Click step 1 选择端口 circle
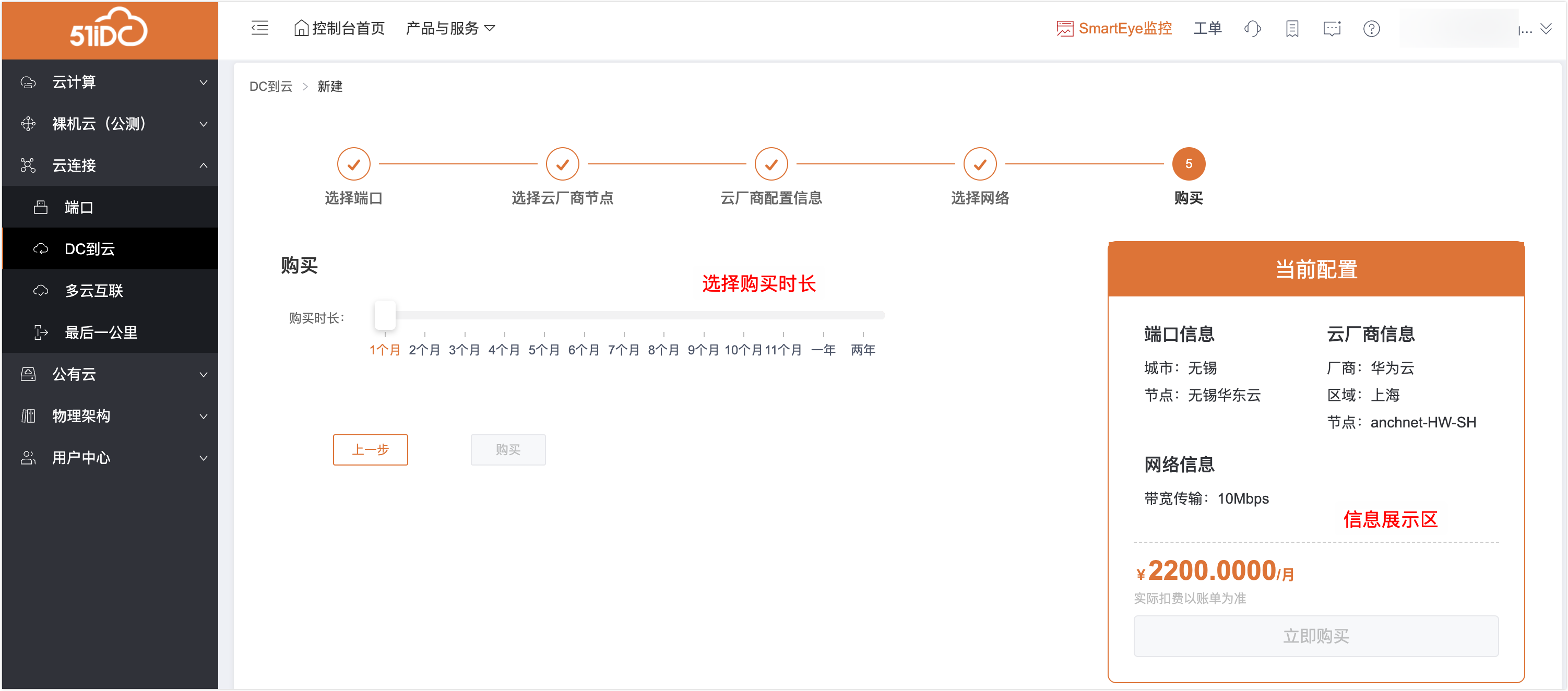Image resolution: width=1568 pixels, height=691 pixels. (x=354, y=164)
